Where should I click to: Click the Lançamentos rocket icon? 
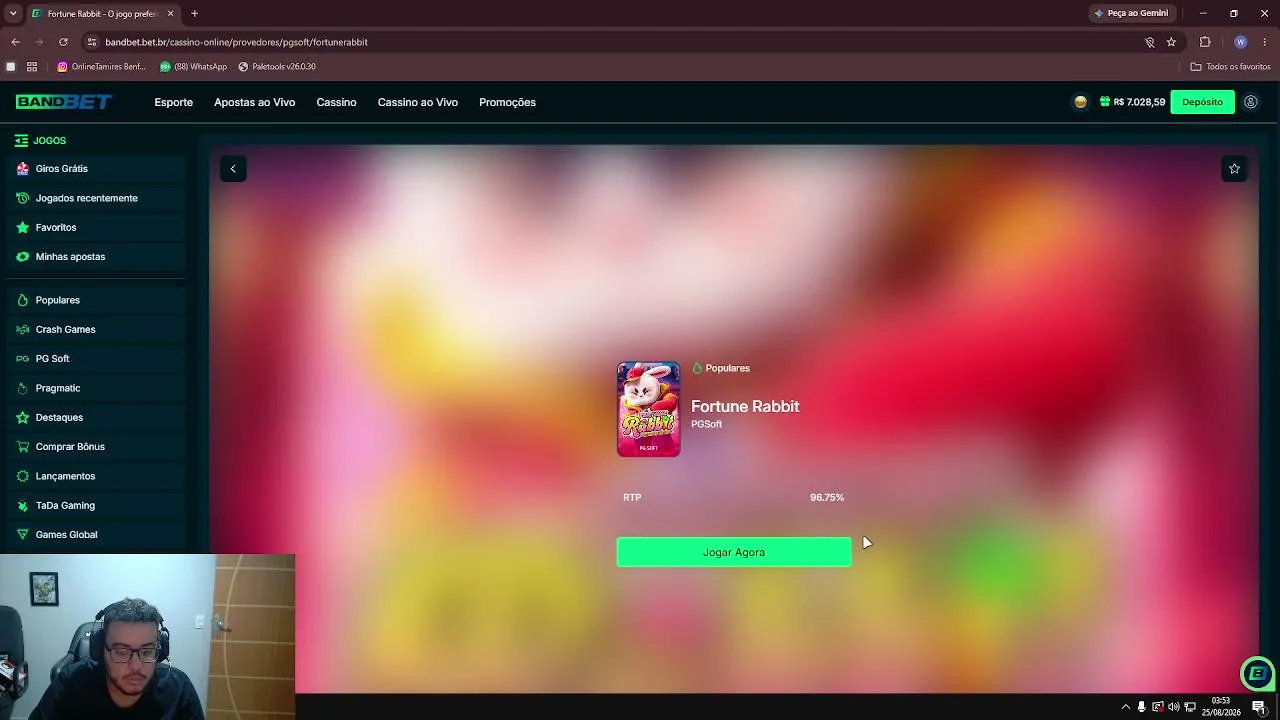pyautogui.click(x=22, y=476)
